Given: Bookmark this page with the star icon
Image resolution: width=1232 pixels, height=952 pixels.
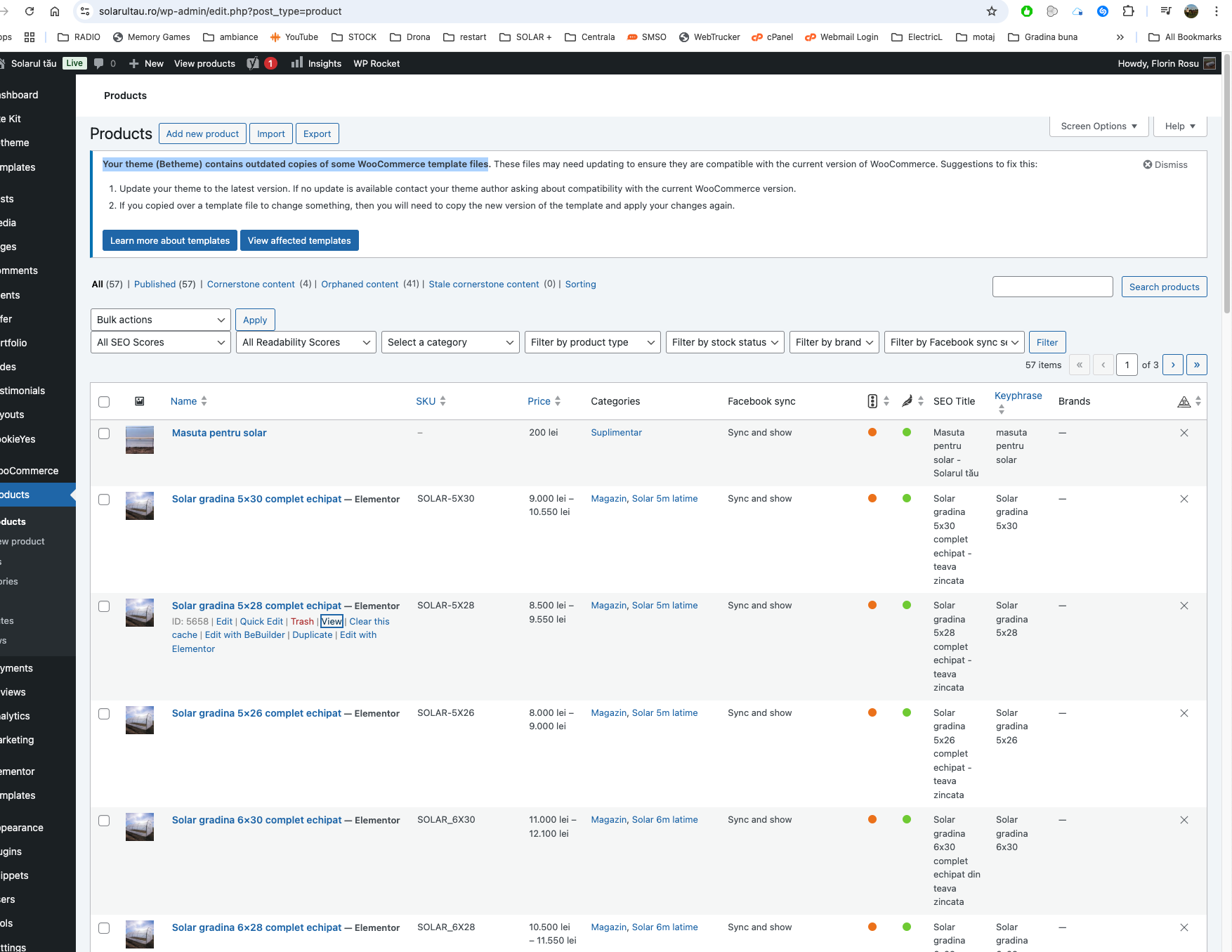Looking at the screenshot, I should [x=991, y=11].
